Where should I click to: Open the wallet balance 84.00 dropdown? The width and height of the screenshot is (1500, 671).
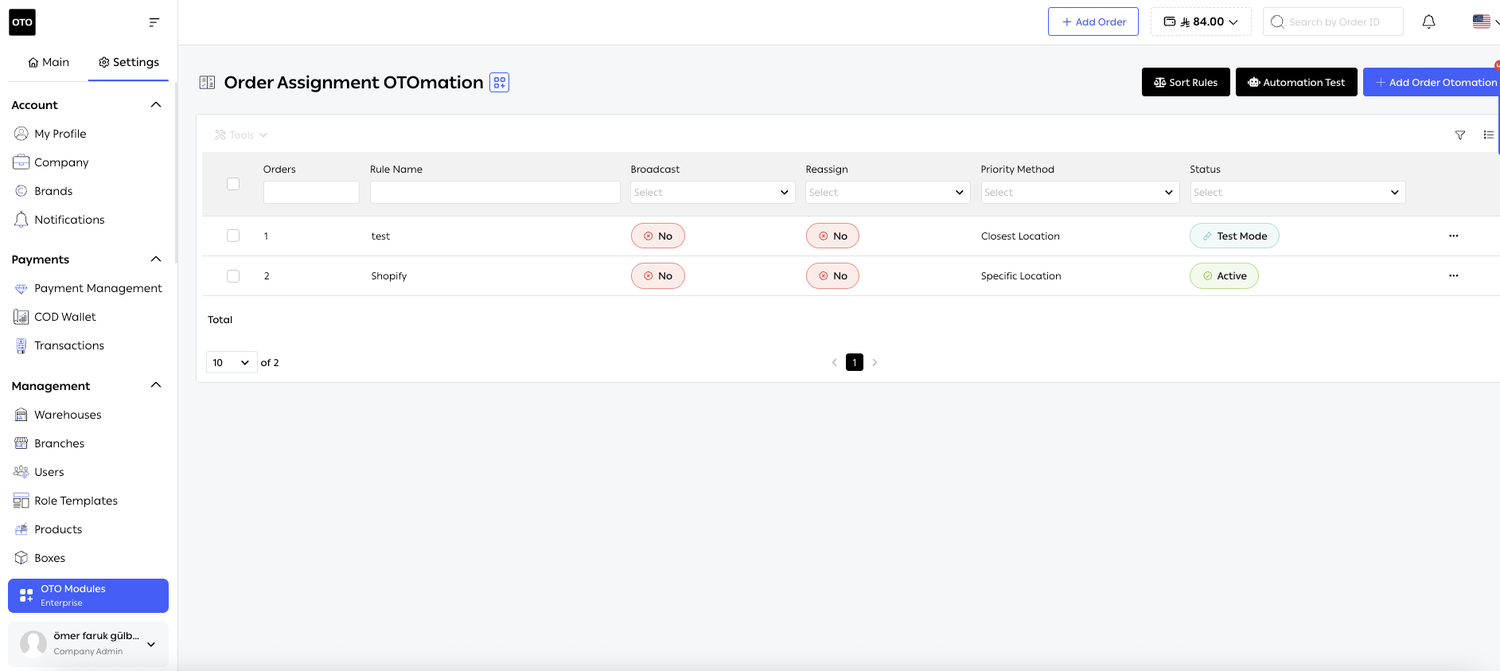(1201, 22)
